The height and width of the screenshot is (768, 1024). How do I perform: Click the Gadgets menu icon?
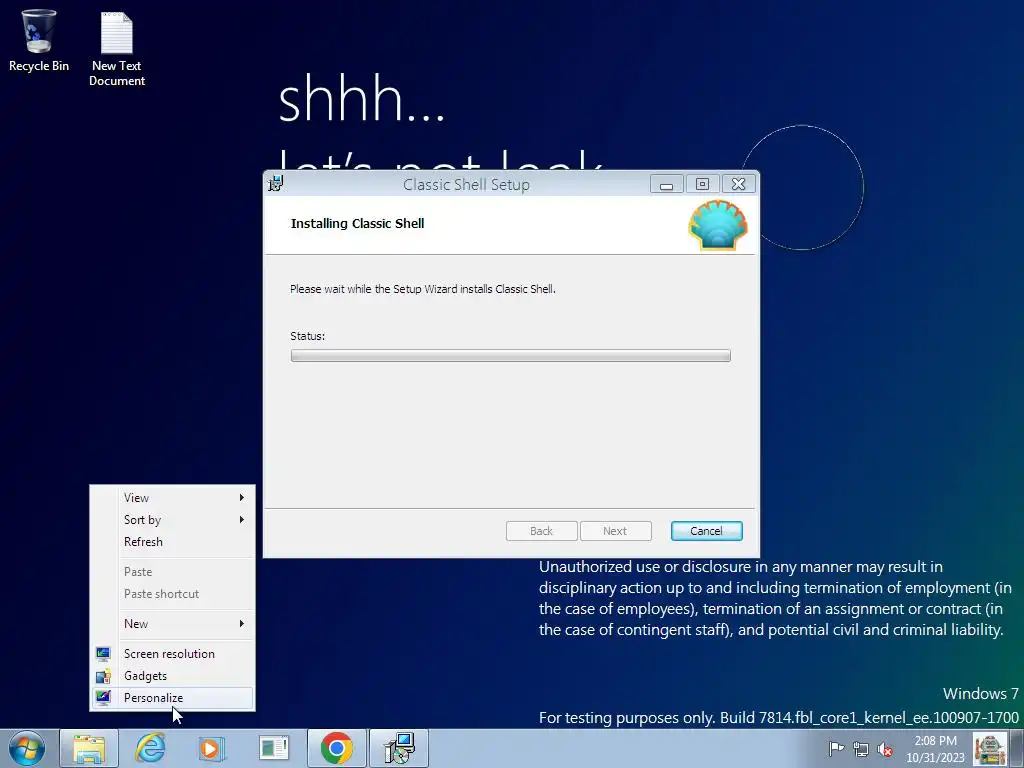[x=103, y=676]
